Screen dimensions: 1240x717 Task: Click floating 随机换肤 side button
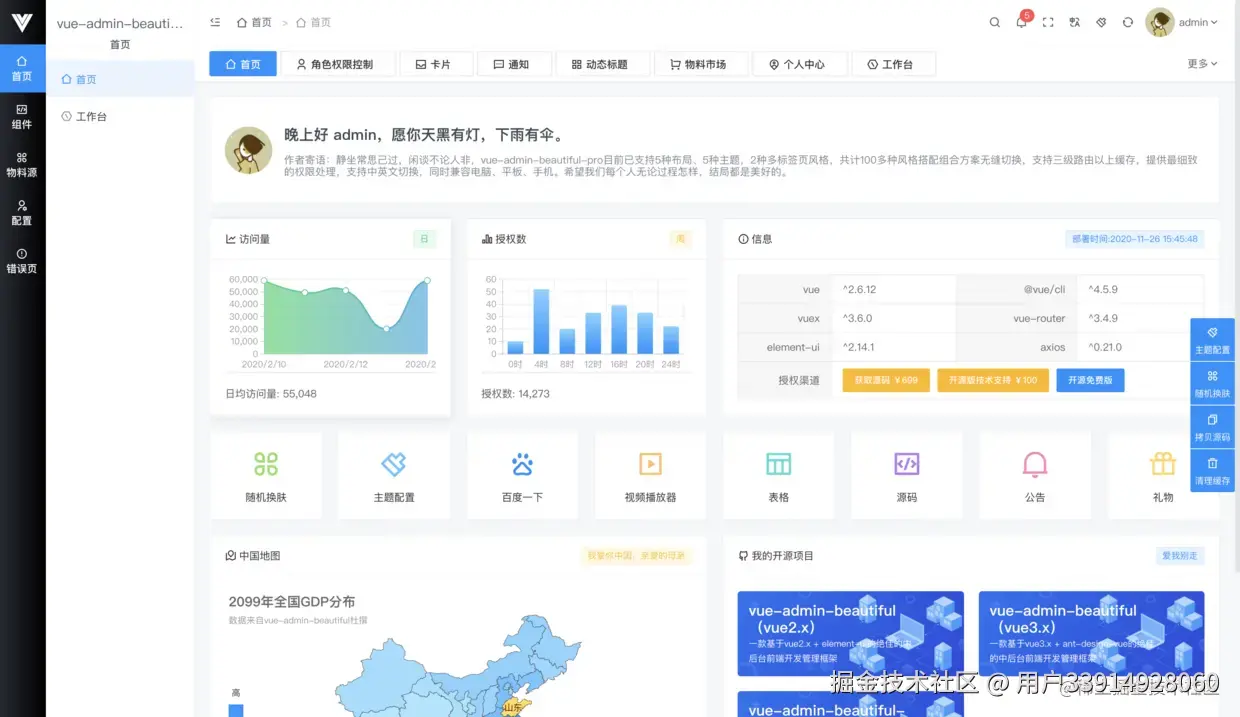click(1212, 383)
